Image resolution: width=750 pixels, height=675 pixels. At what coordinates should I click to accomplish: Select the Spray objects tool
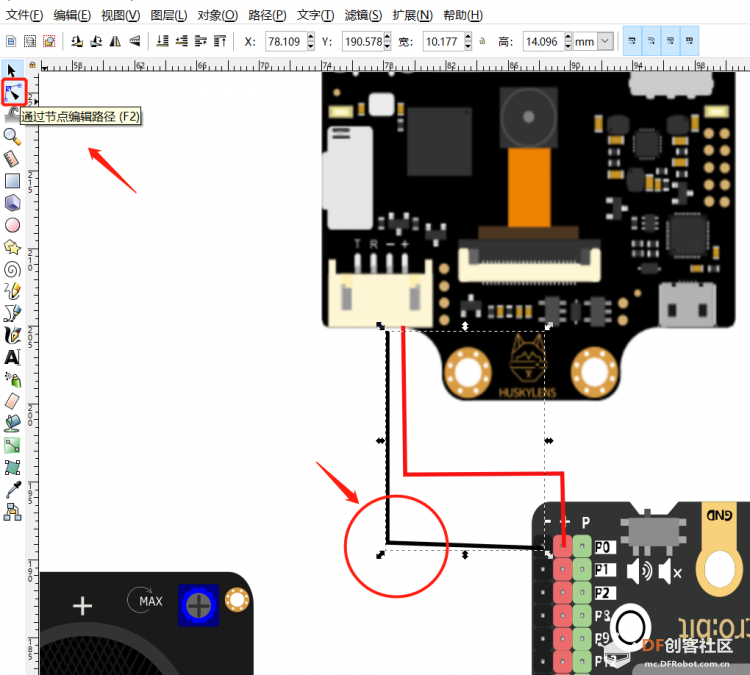[x=12, y=379]
